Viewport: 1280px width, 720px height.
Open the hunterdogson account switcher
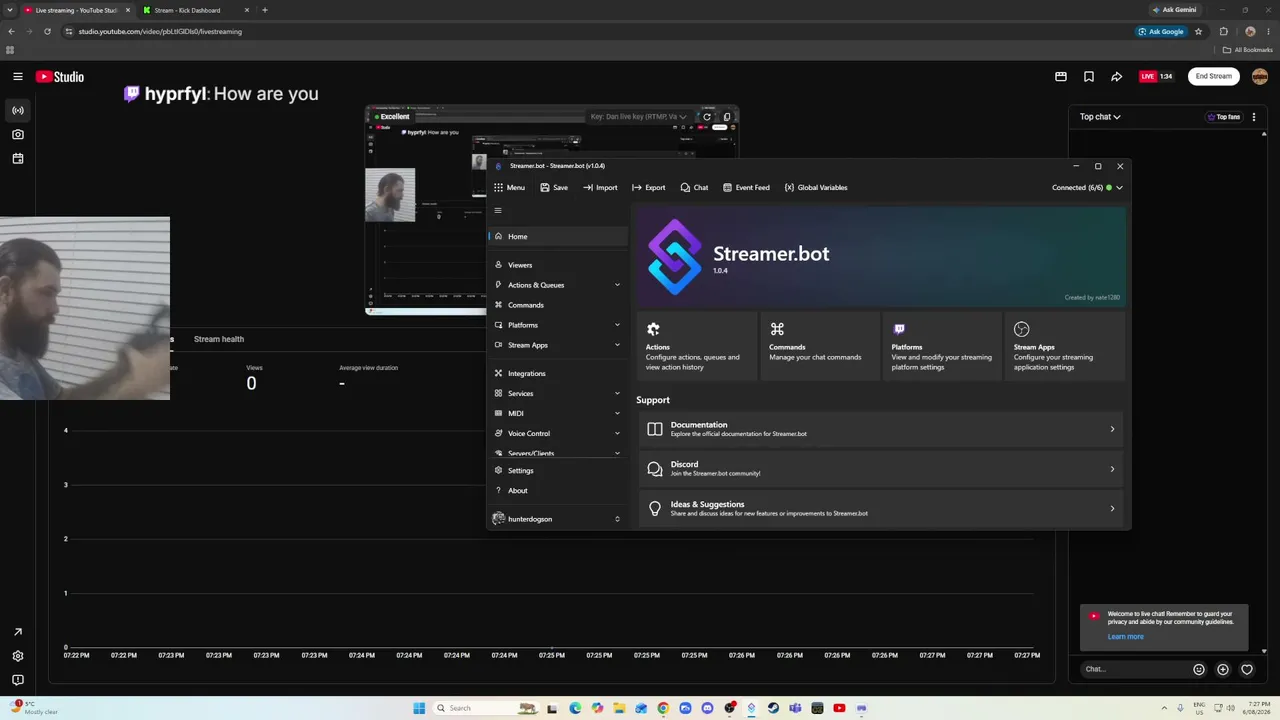click(559, 519)
